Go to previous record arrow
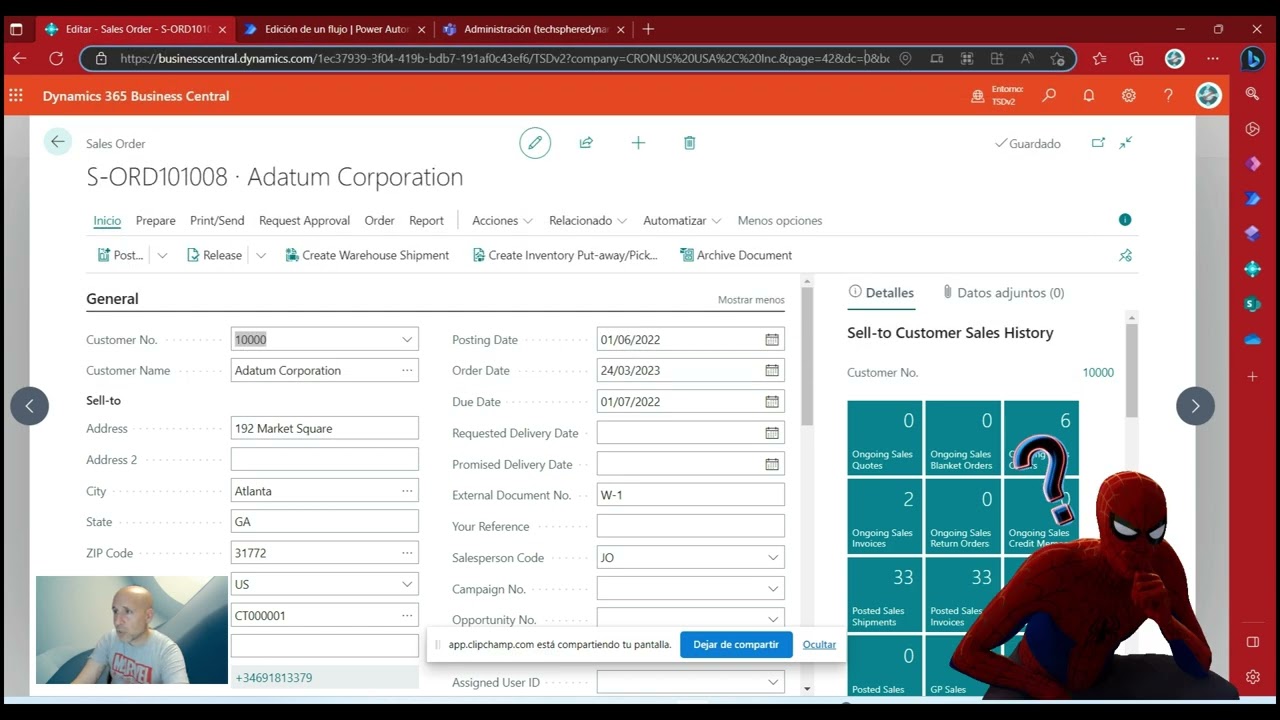This screenshot has height=720, width=1280. click(x=29, y=406)
